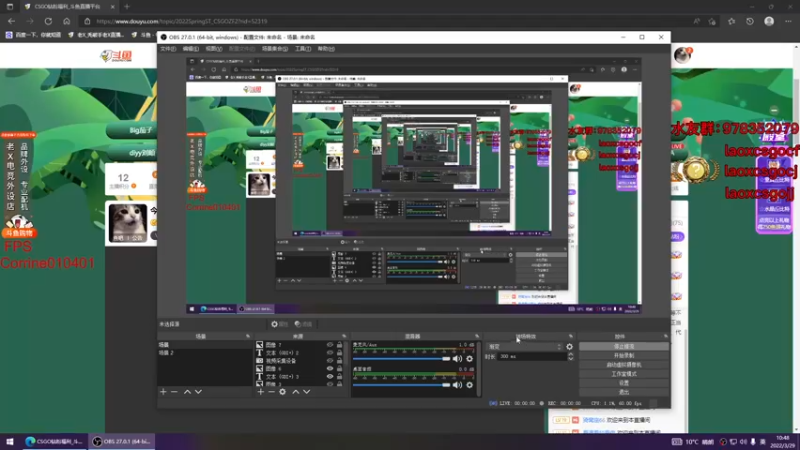The image size is (800, 450).
Task: Open source properties gear below the sources list
Action: (283, 392)
